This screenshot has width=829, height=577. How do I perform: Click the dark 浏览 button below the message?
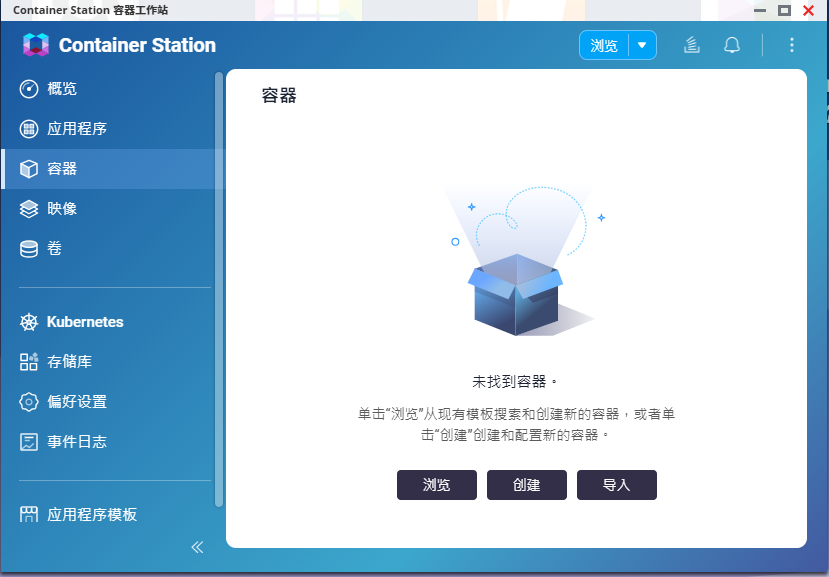click(437, 485)
